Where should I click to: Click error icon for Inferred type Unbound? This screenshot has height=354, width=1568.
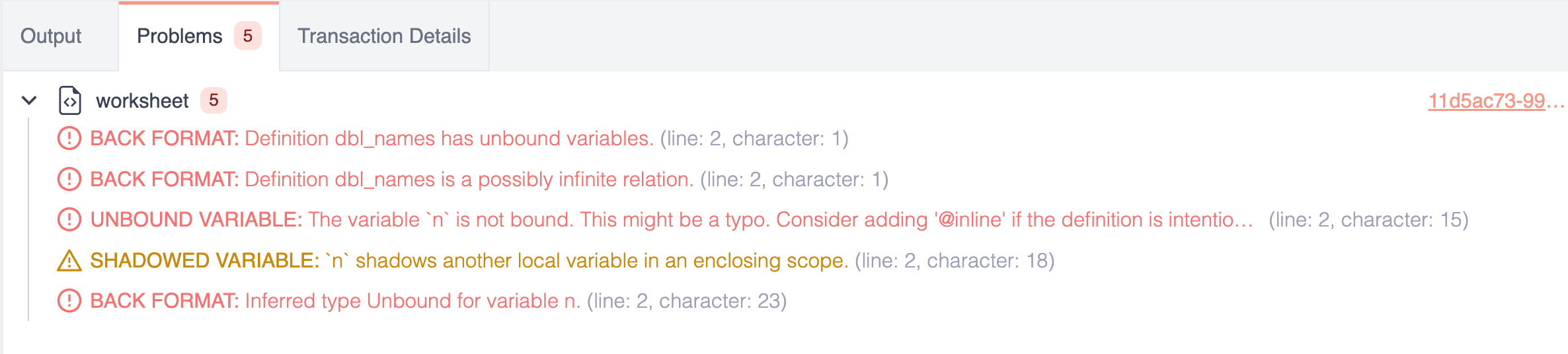point(69,301)
